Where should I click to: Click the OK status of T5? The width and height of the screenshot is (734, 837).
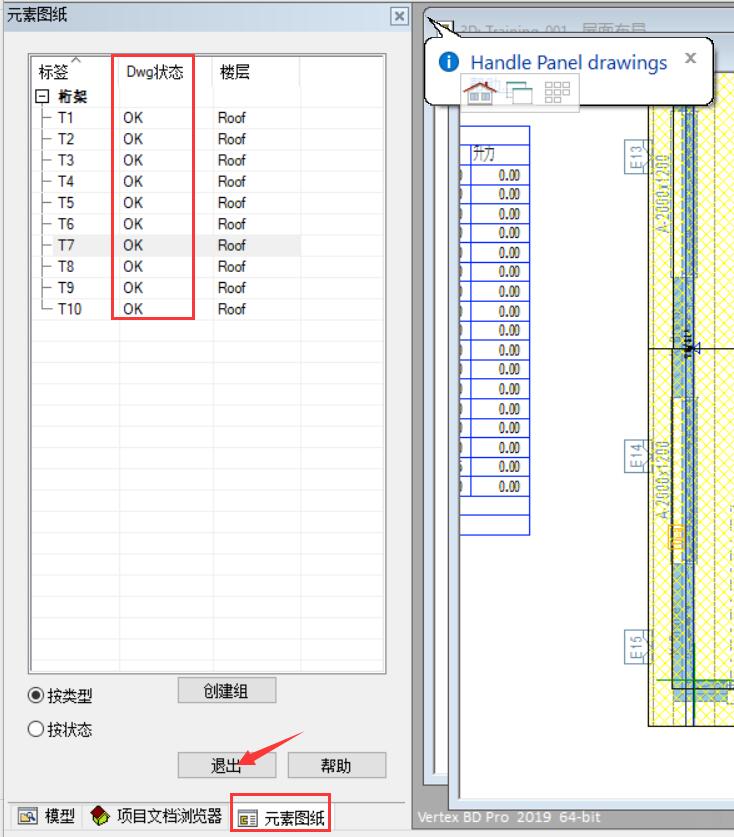click(133, 203)
